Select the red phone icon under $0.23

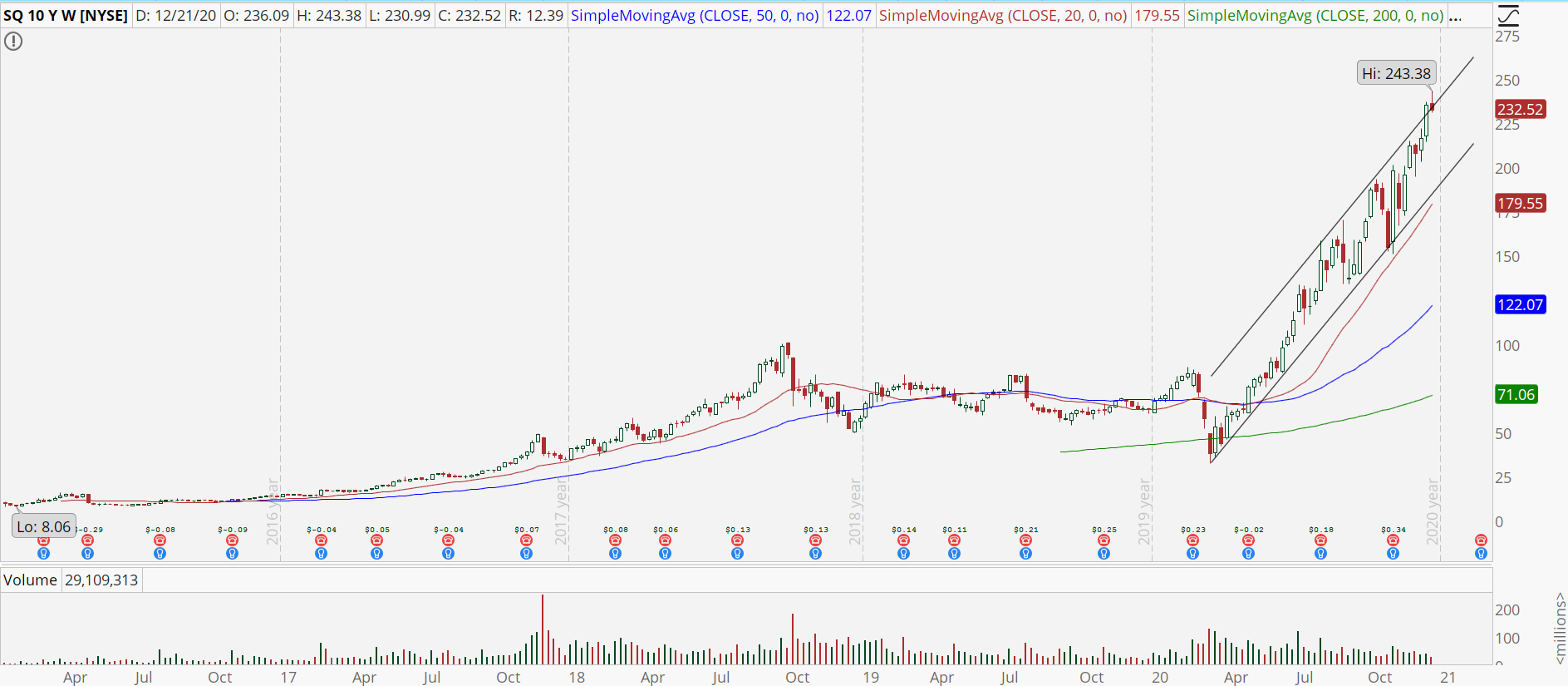[x=1192, y=540]
